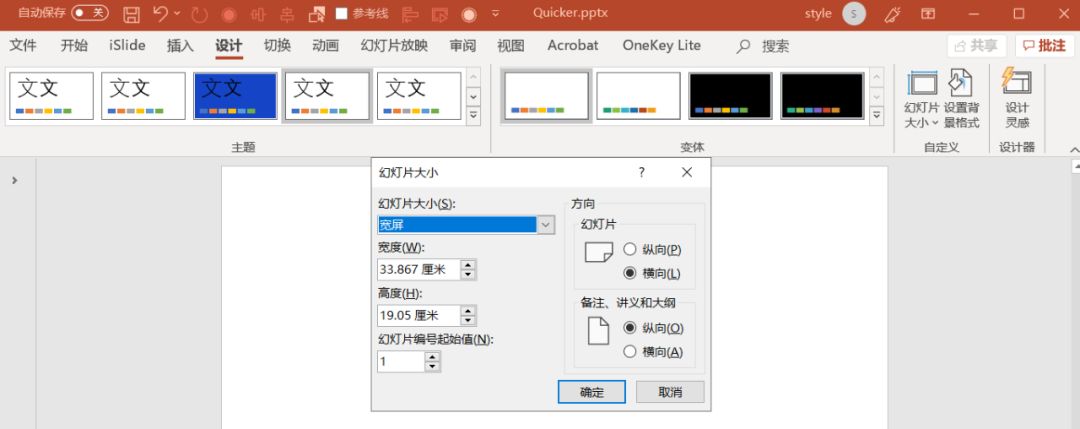Click the user account avatar S
The width and height of the screenshot is (1080, 429).
(x=854, y=14)
